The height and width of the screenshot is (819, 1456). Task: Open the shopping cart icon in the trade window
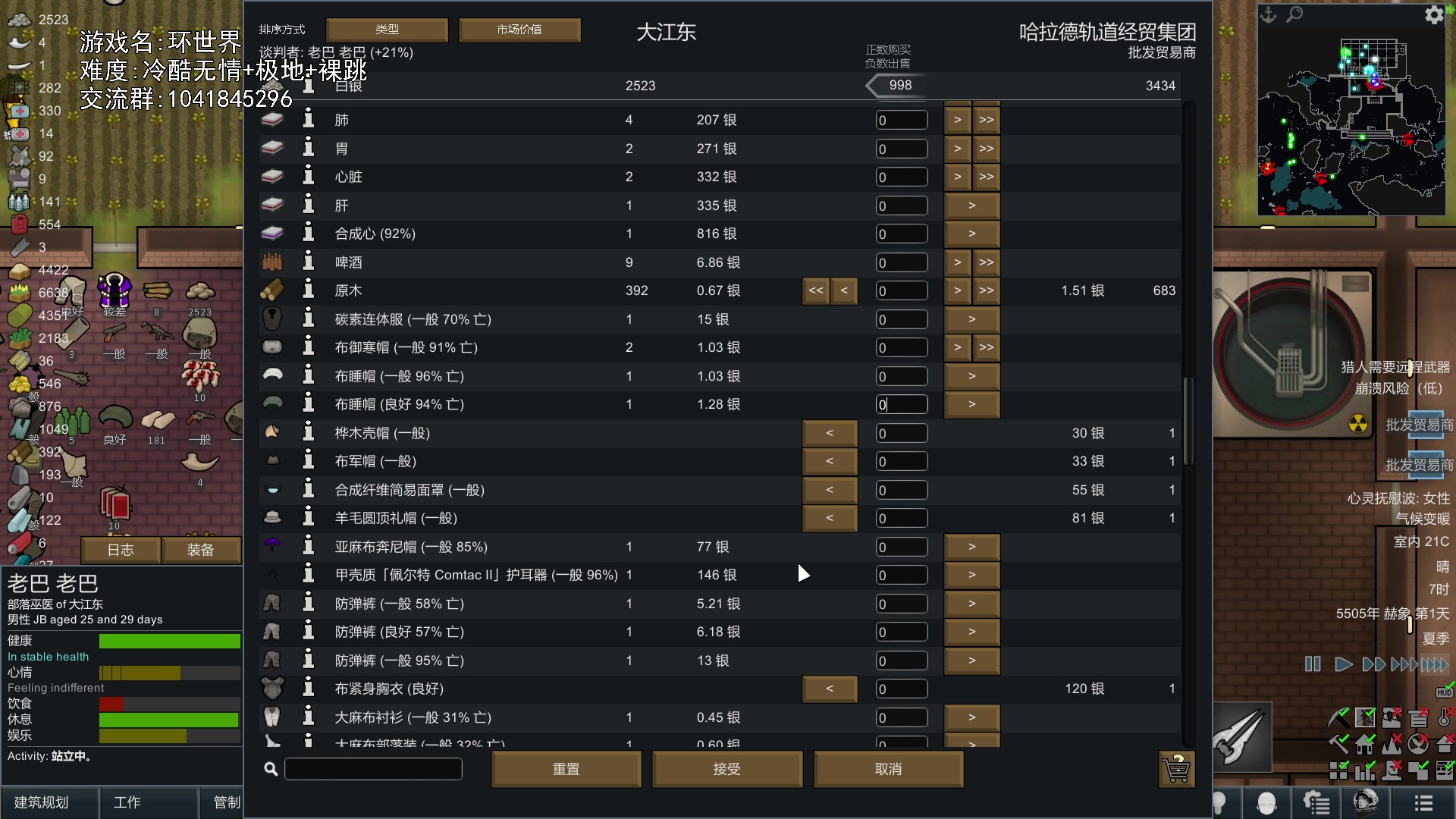click(x=1175, y=769)
